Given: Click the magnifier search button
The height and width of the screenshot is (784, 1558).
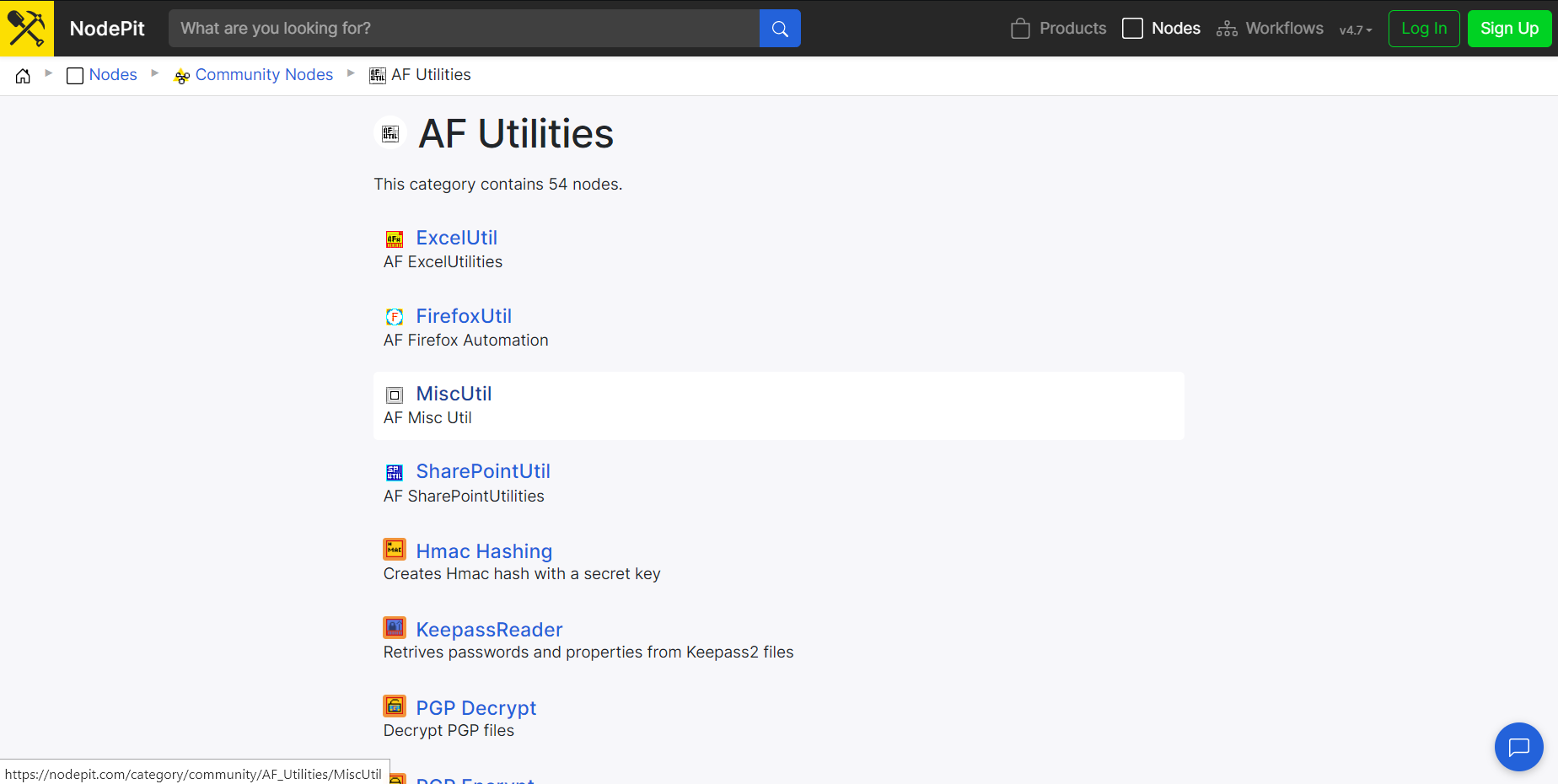Looking at the screenshot, I should tap(780, 29).
